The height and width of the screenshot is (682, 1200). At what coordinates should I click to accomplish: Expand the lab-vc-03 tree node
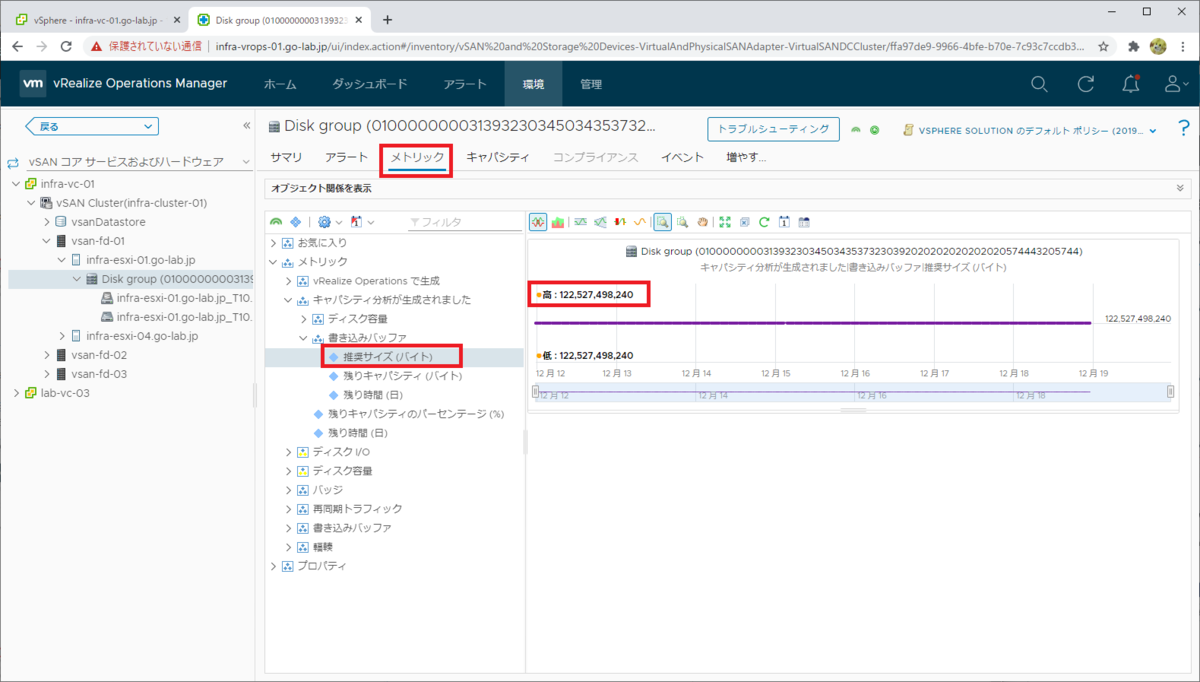coord(16,392)
